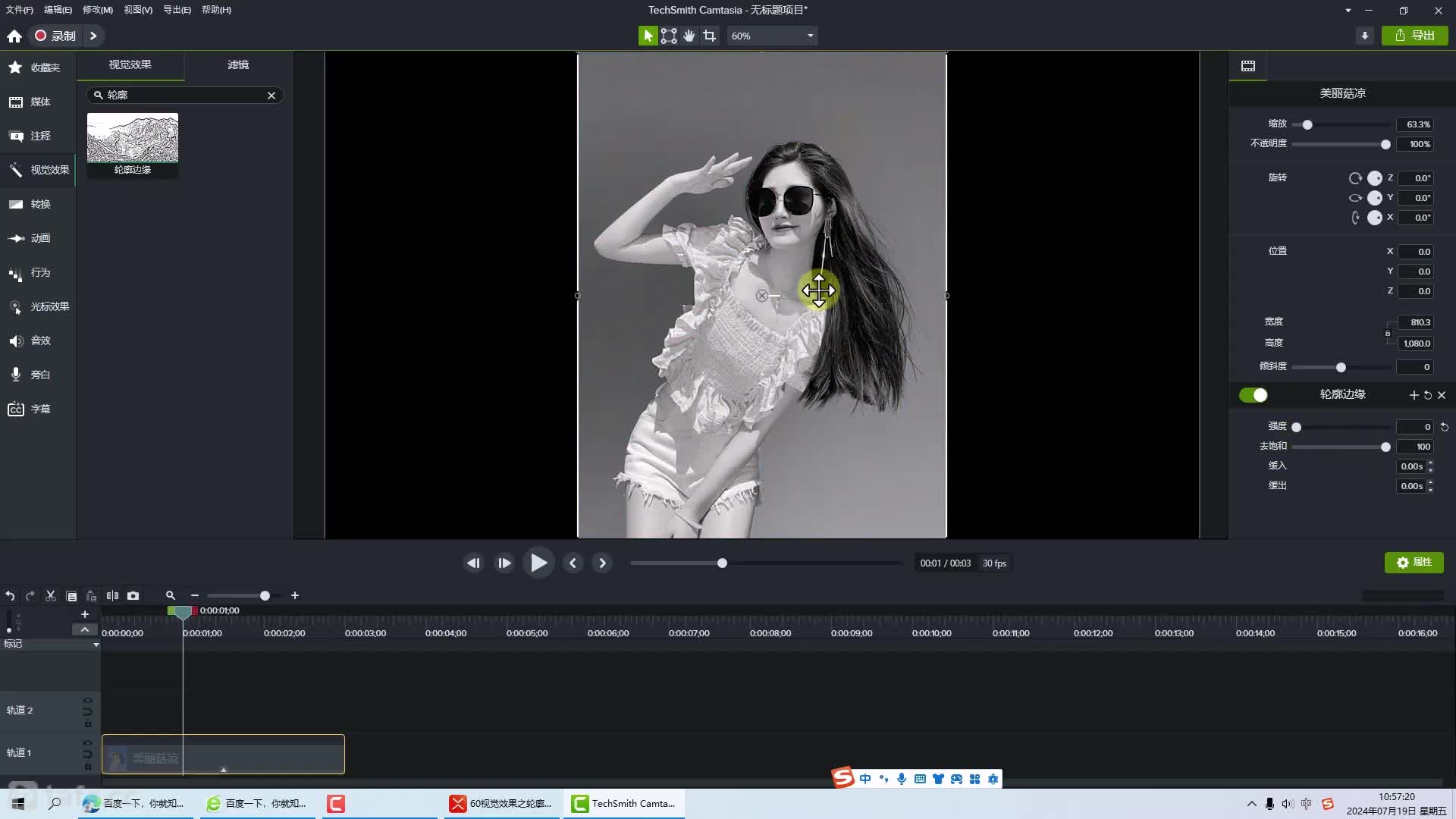Click the 属性 properties button
1456x819 pixels.
click(x=1414, y=563)
